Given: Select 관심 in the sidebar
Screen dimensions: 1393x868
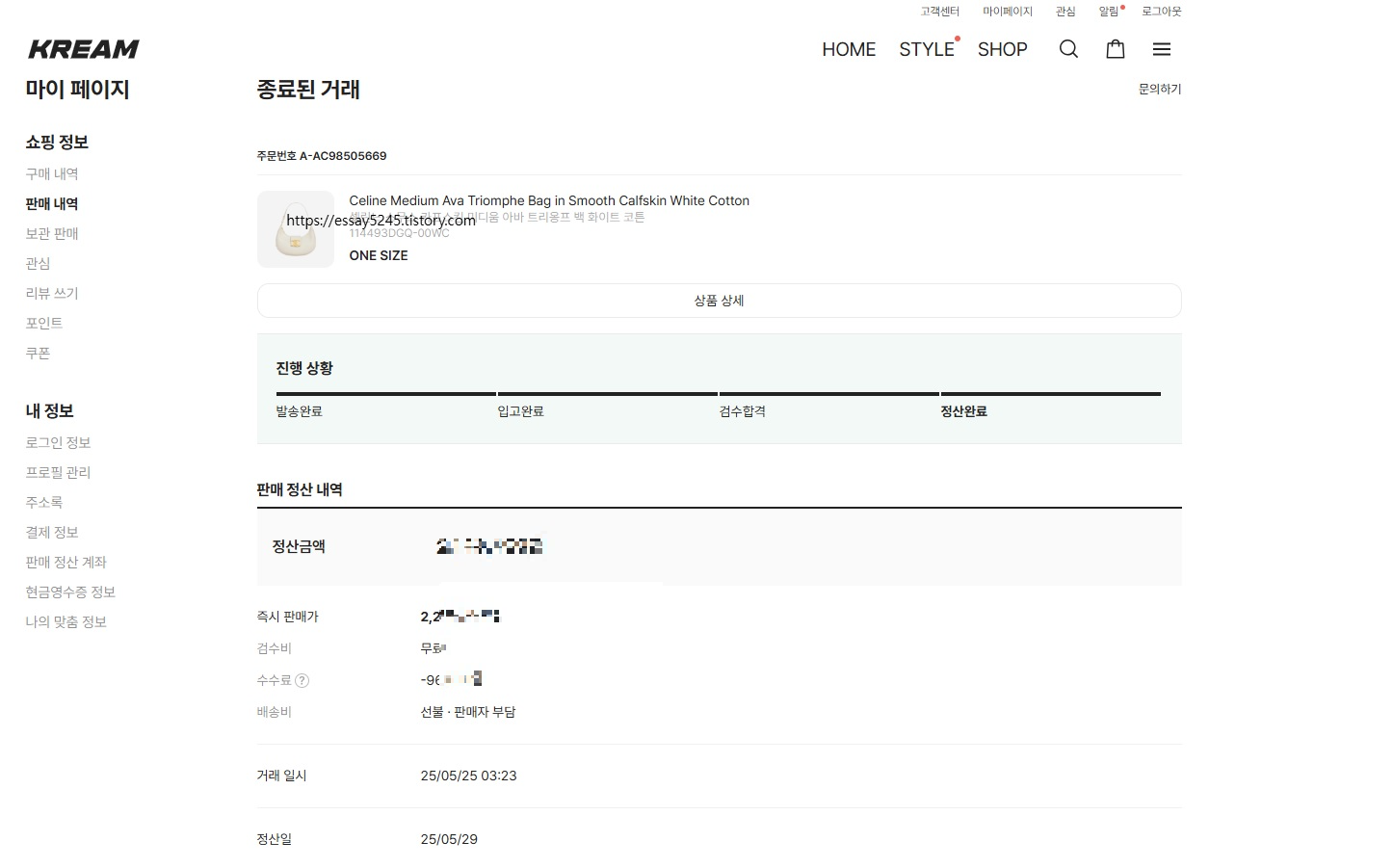Looking at the screenshot, I should tap(38, 263).
